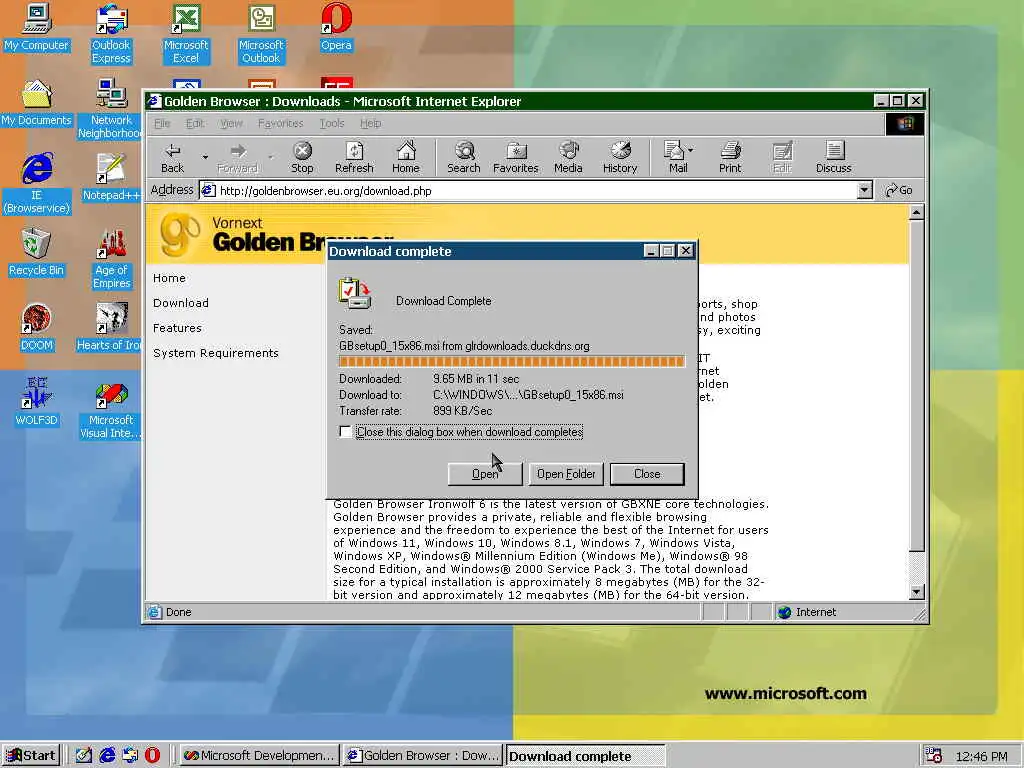1024x768 pixels.
Task: Click the Open button in download dialog
Action: pos(485,474)
